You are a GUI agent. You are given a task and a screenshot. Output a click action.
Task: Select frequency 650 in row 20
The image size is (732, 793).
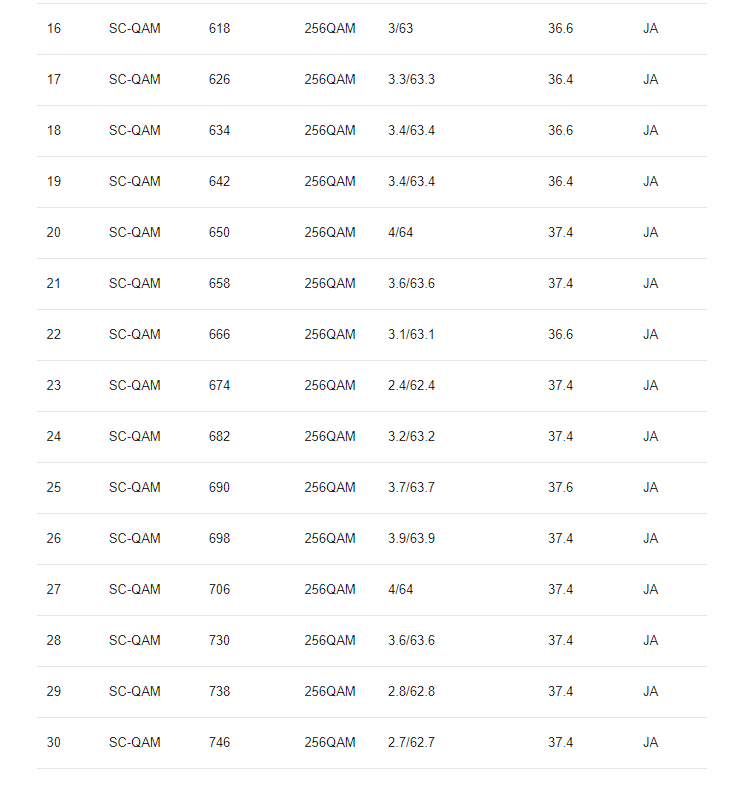[x=219, y=232]
